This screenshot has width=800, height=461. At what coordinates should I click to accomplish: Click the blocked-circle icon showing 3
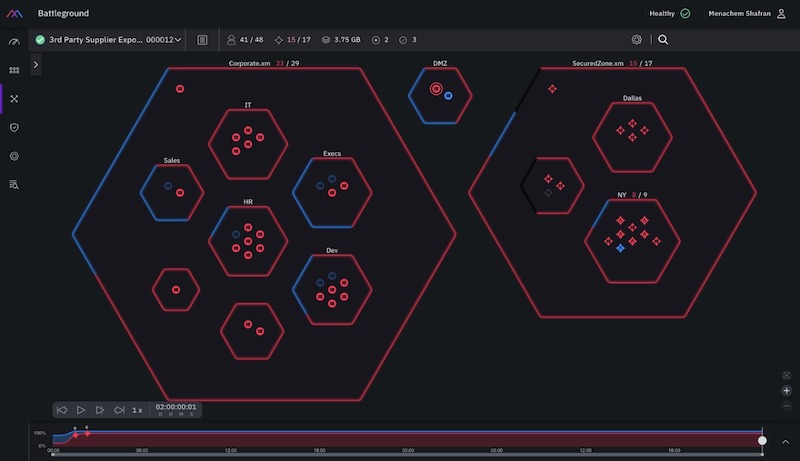pyautogui.click(x=408, y=40)
